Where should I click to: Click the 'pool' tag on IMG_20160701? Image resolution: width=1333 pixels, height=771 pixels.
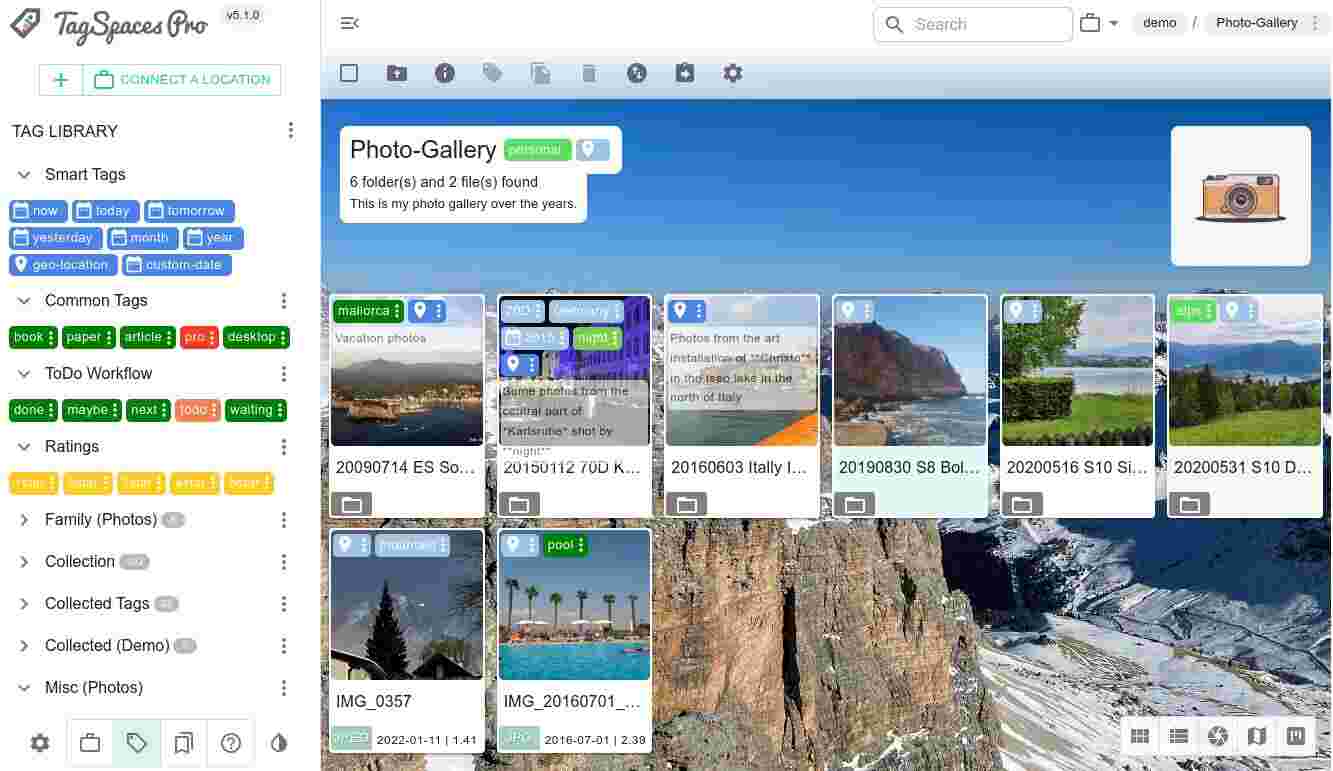(566, 545)
